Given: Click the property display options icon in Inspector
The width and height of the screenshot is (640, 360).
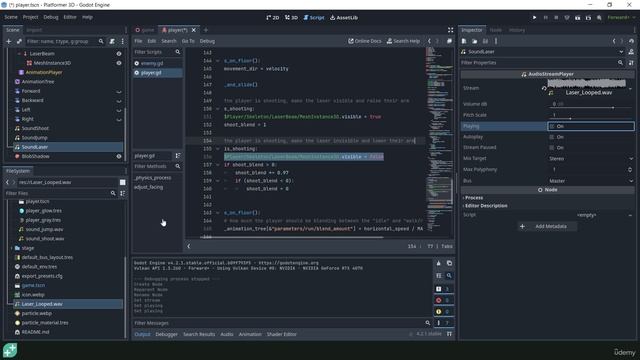Looking at the screenshot, I should (631, 63).
